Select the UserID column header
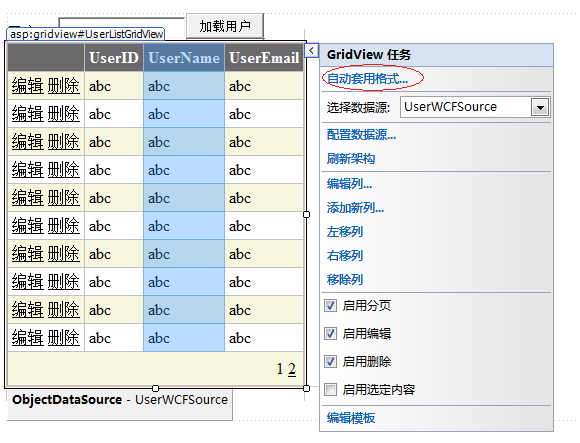The height and width of the screenshot is (443, 580). click(x=114, y=58)
